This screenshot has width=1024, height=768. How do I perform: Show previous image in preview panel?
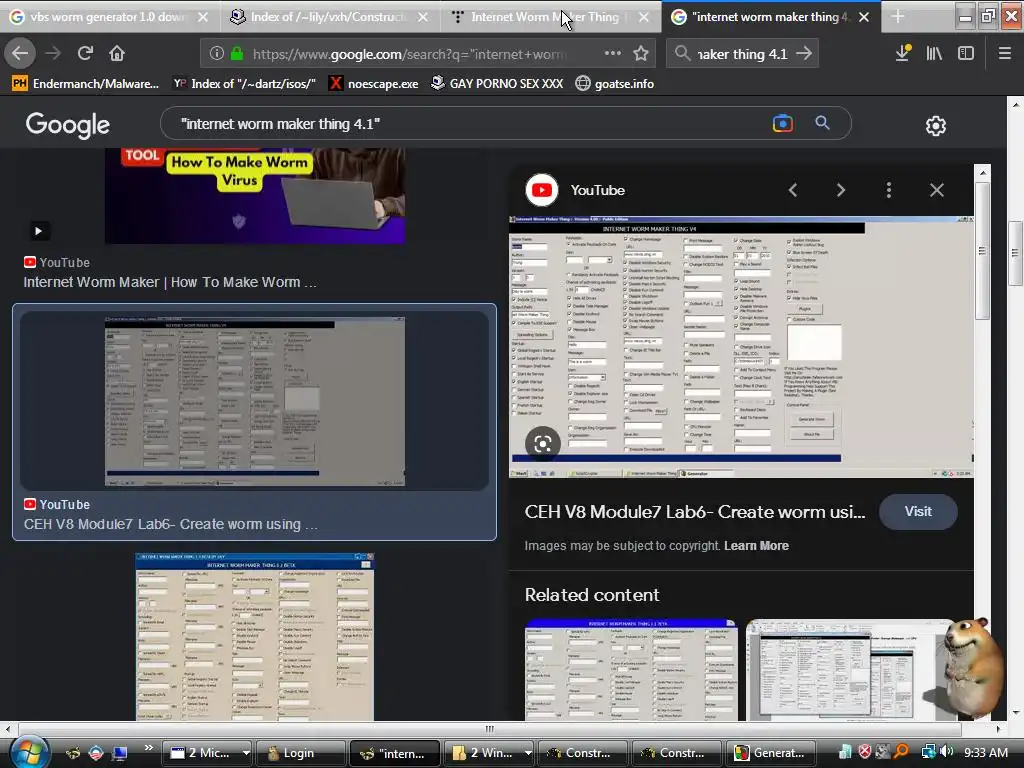793,190
